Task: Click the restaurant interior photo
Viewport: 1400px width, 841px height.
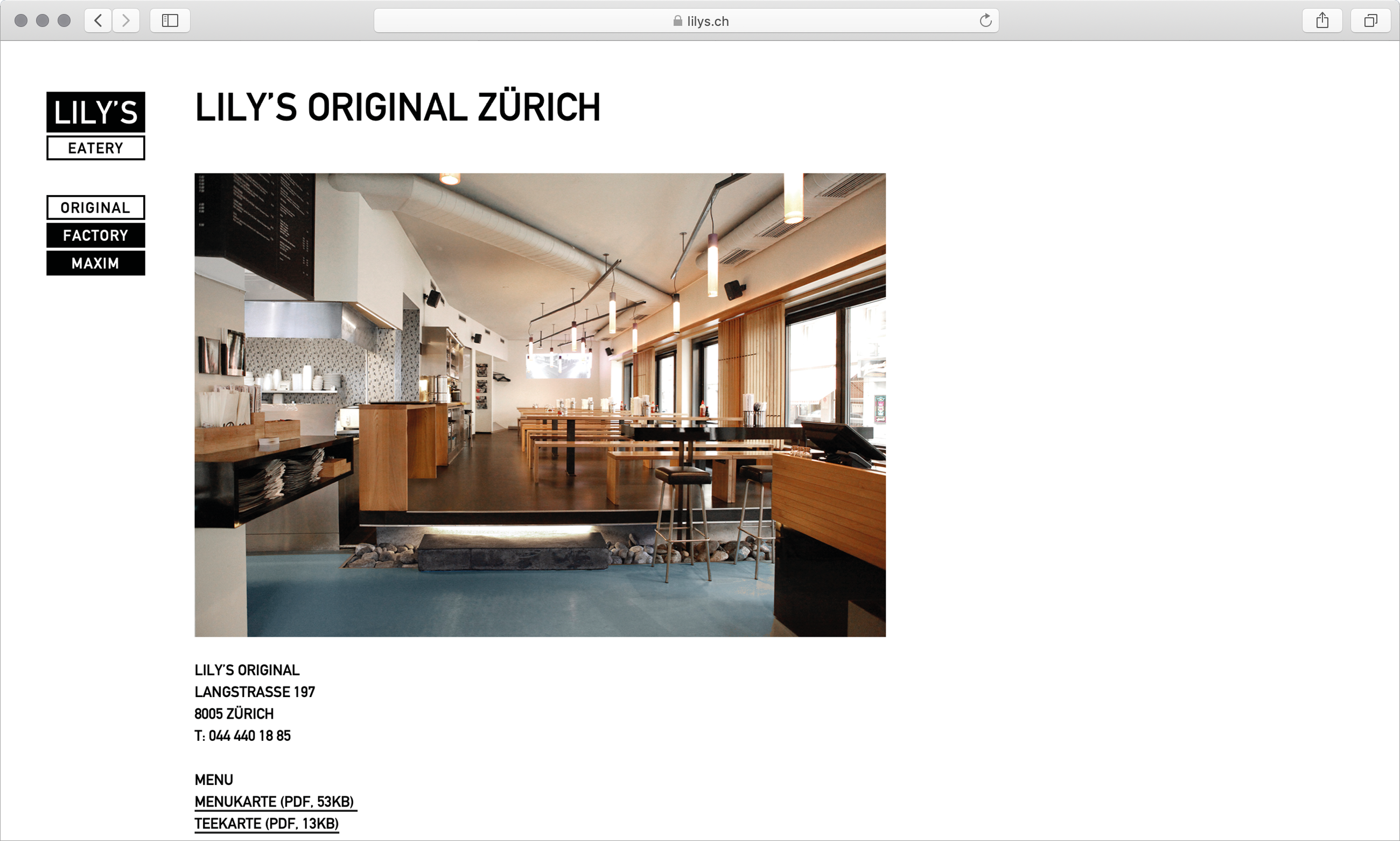Action: [540, 405]
